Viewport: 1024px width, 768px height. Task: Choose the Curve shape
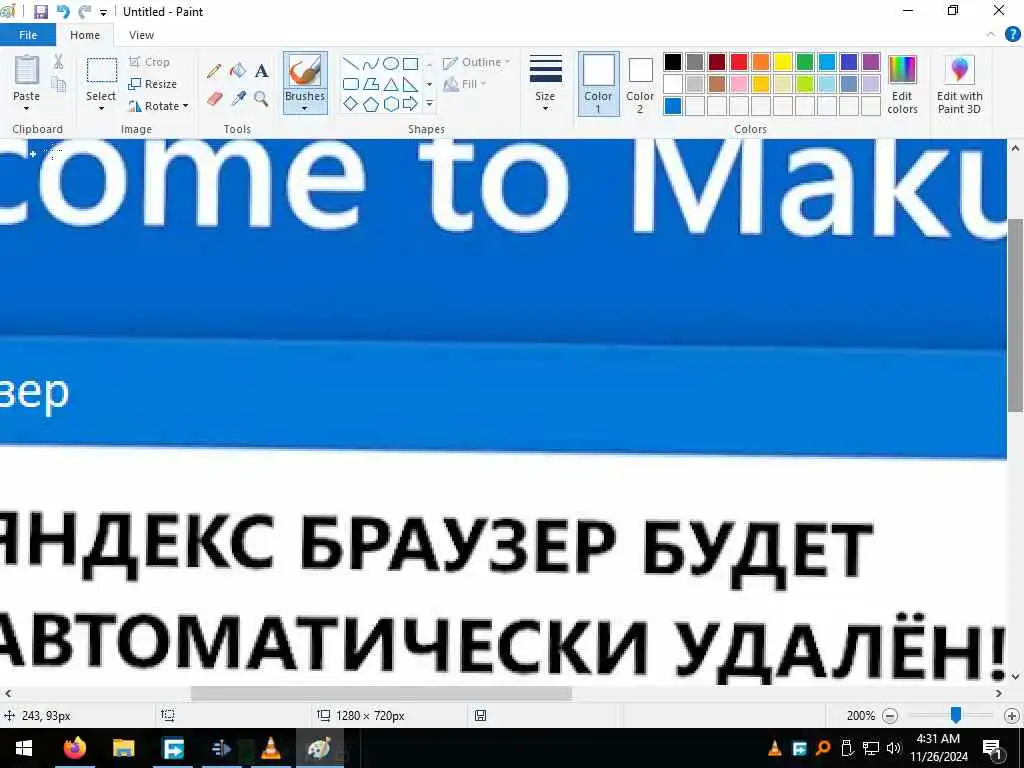(x=370, y=63)
